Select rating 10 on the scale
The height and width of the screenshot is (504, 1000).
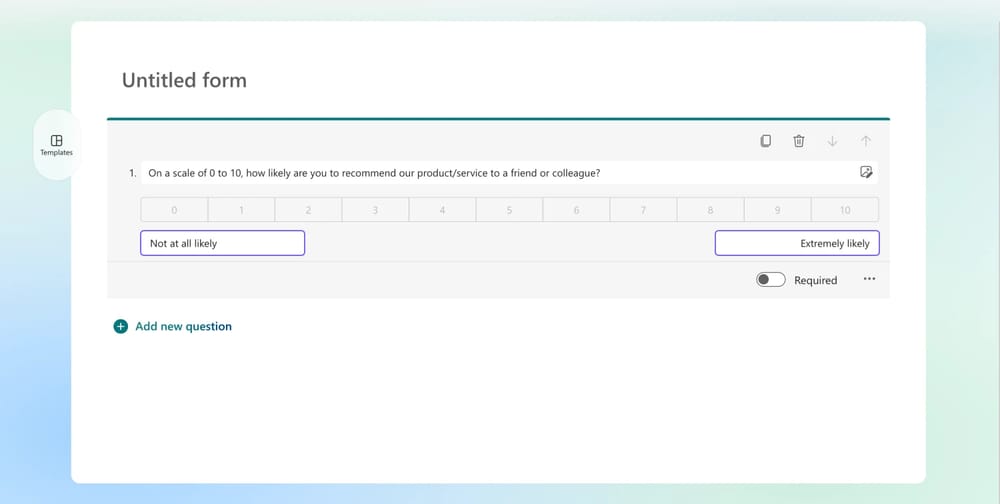845,210
